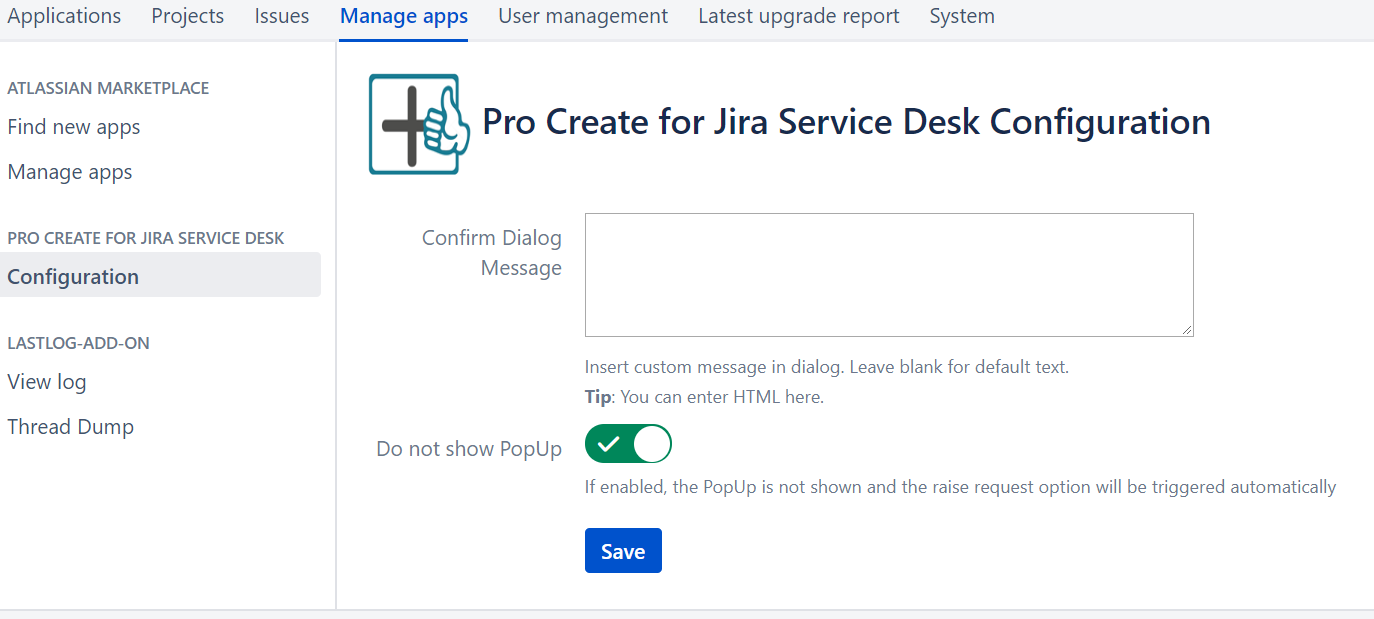Select the Manage apps top navigation tab
Image resolution: width=1374 pixels, height=619 pixels.
point(404,16)
